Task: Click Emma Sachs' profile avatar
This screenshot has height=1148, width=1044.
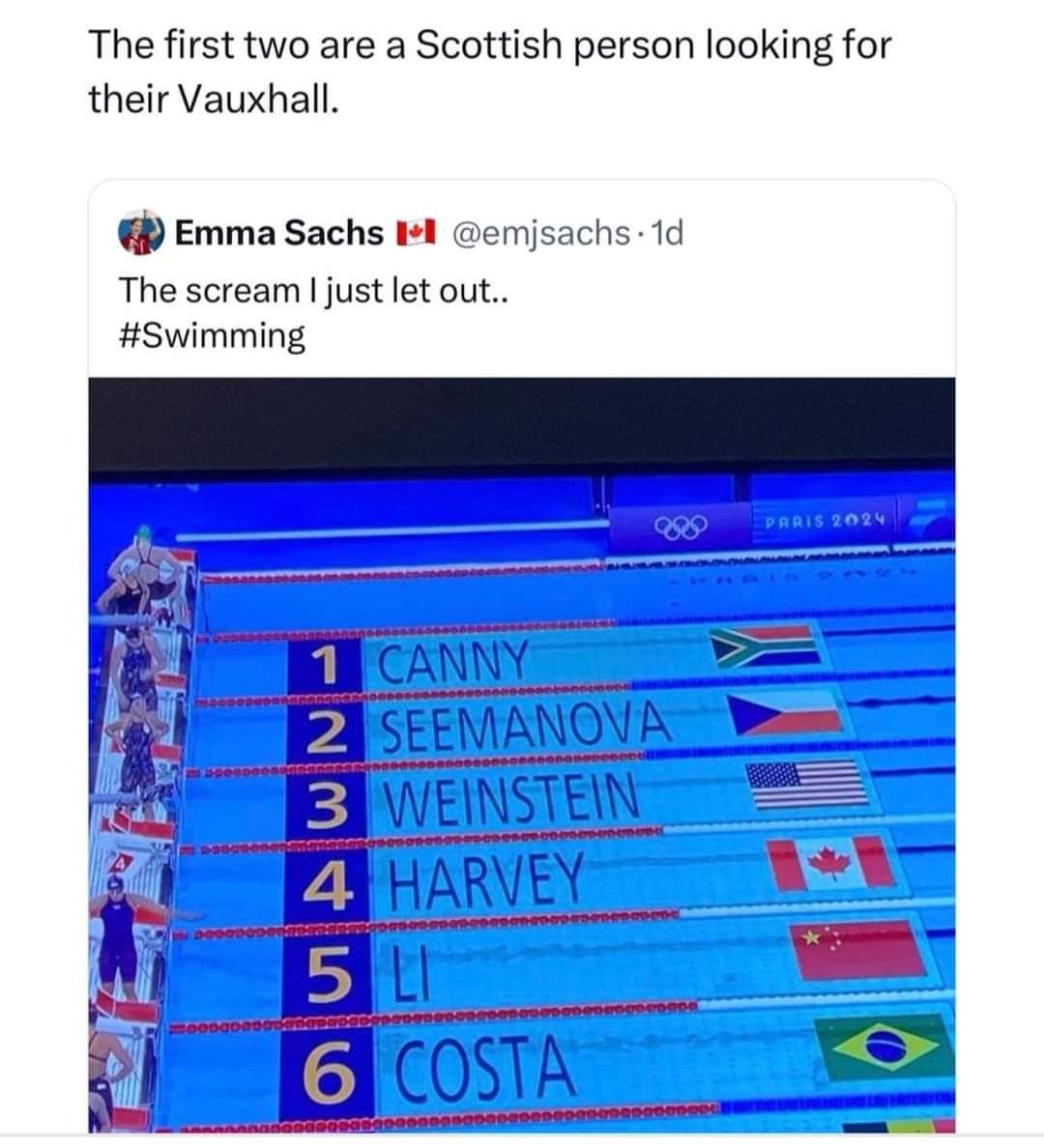Action: pos(141,234)
